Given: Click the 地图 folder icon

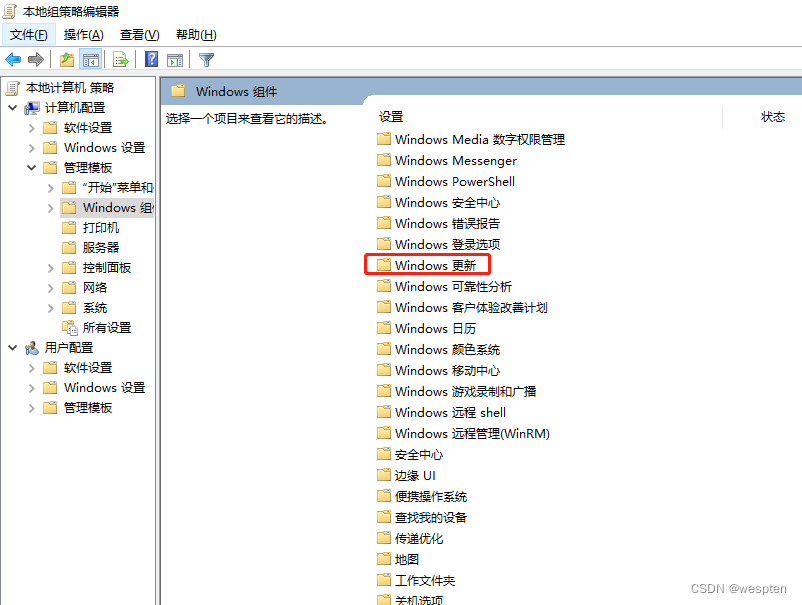Looking at the screenshot, I should pyautogui.click(x=384, y=559).
